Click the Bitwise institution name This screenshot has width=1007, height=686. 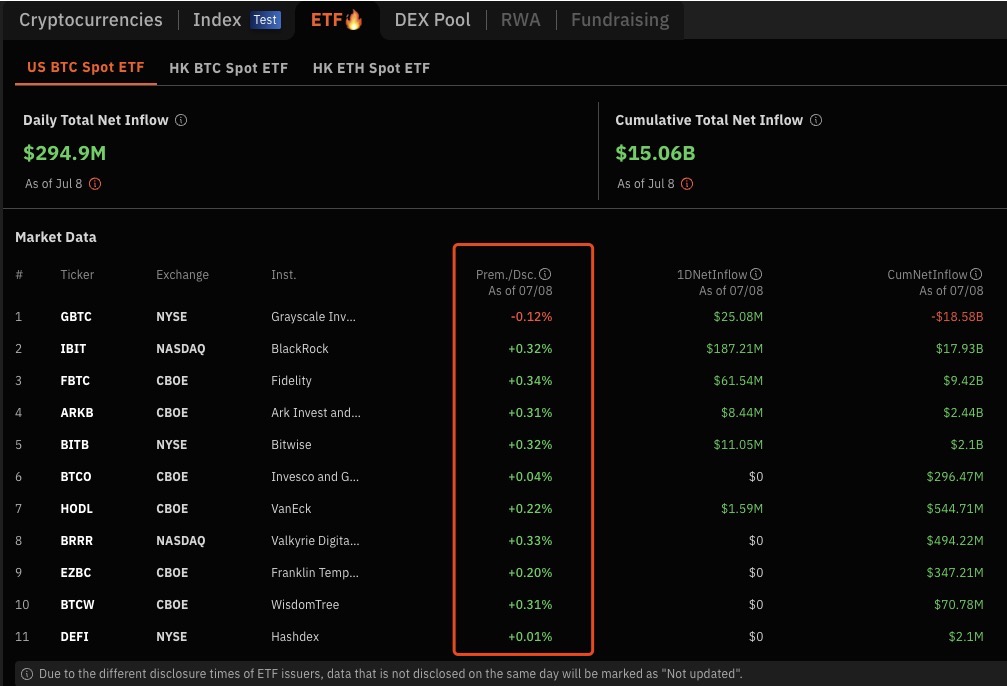(292, 445)
